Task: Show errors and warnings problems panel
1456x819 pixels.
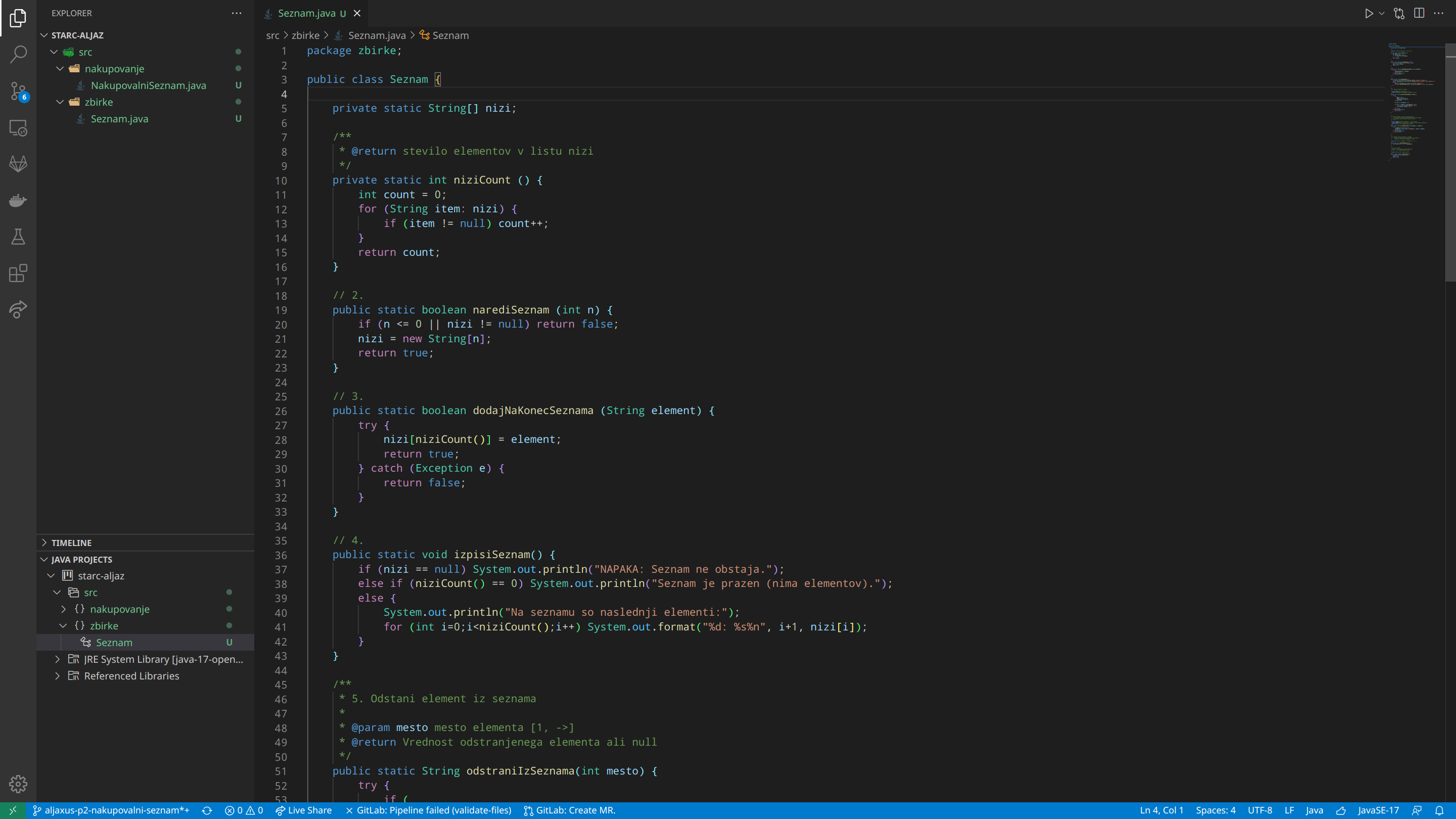Action: tap(244, 810)
